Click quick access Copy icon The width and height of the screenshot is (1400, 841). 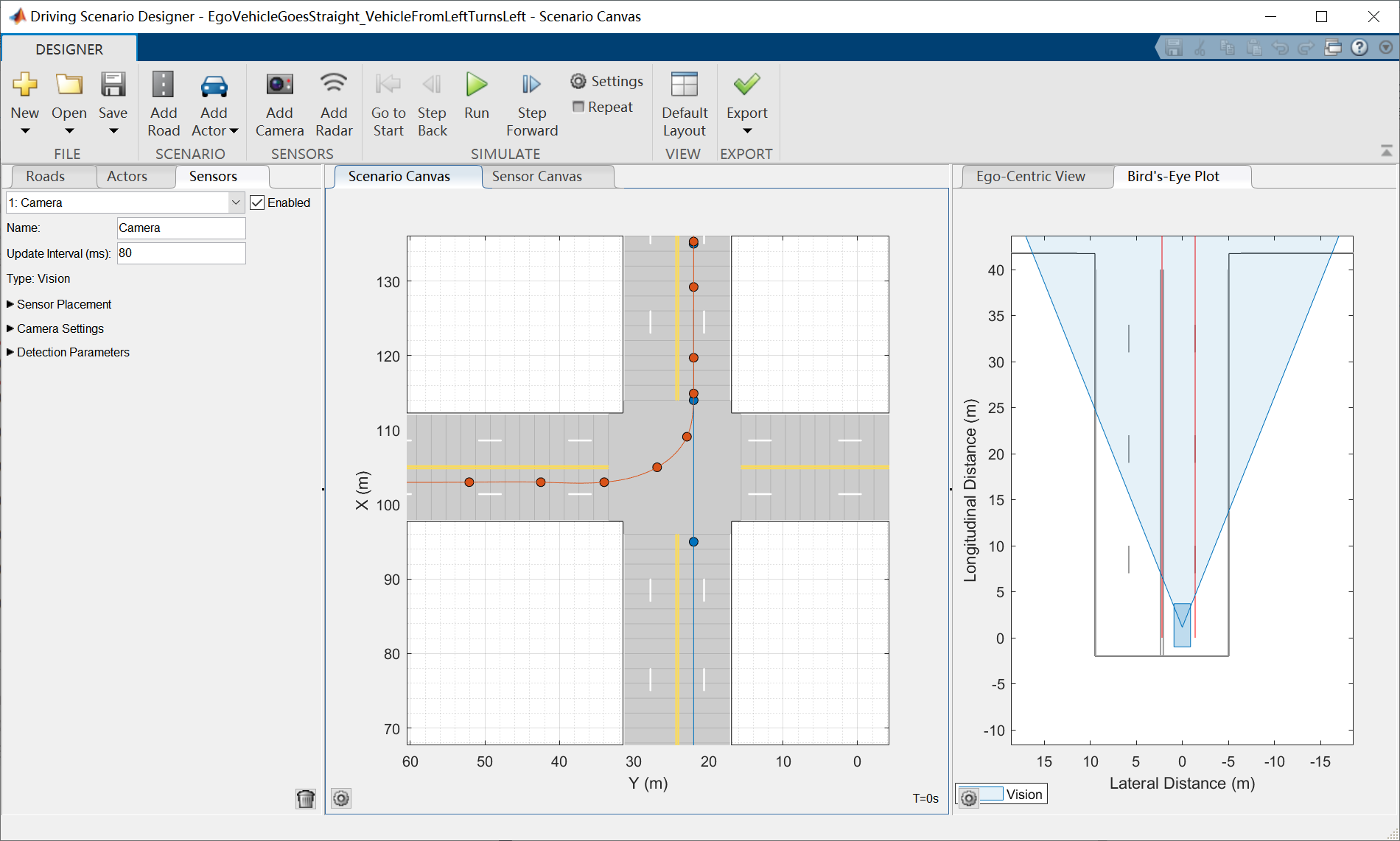pyautogui.click(x=1227, y=48)
